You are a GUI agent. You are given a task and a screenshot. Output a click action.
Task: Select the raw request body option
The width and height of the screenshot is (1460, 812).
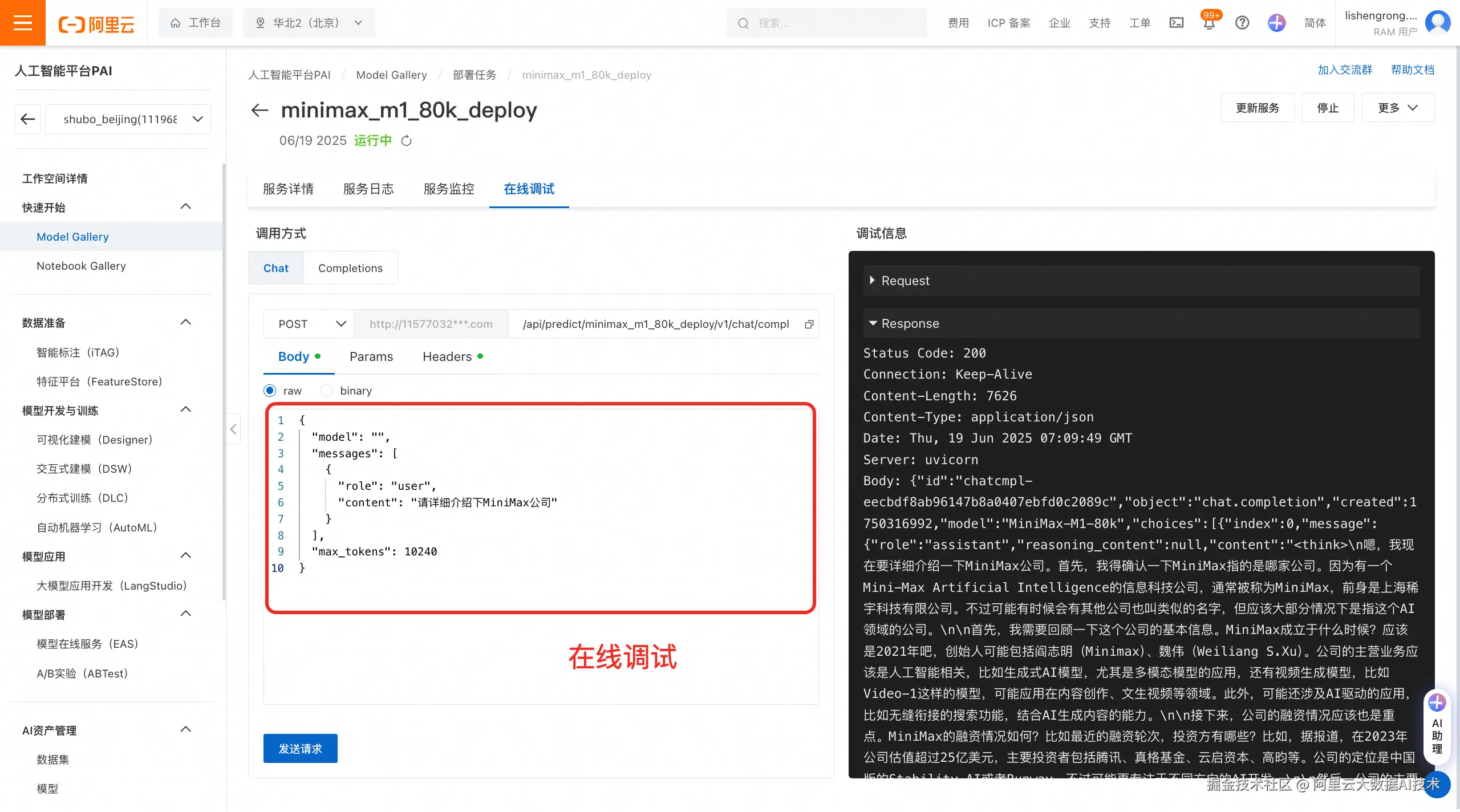tap(269, 390)
